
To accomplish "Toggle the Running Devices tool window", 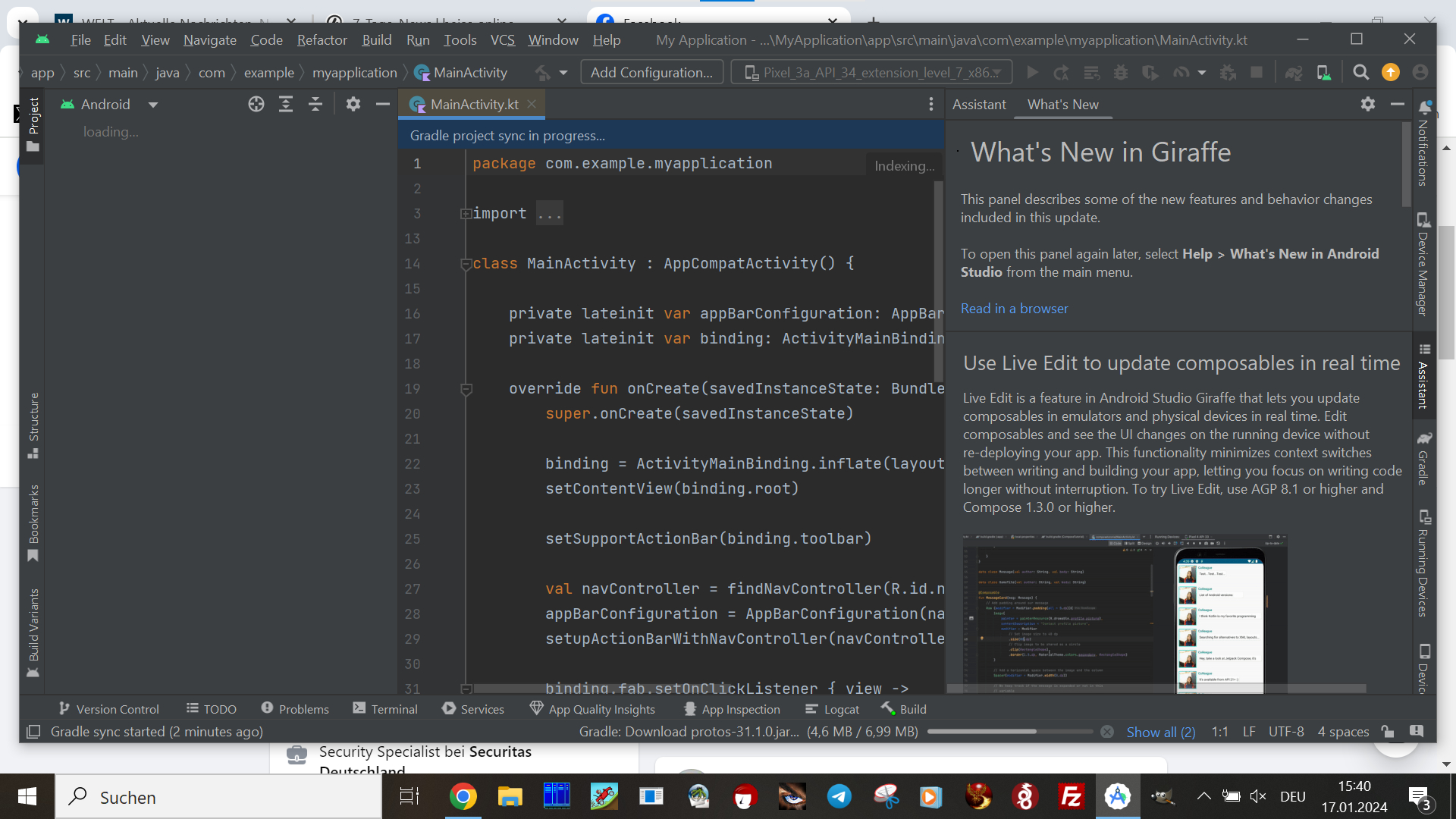I will (x=1423, y=564).
